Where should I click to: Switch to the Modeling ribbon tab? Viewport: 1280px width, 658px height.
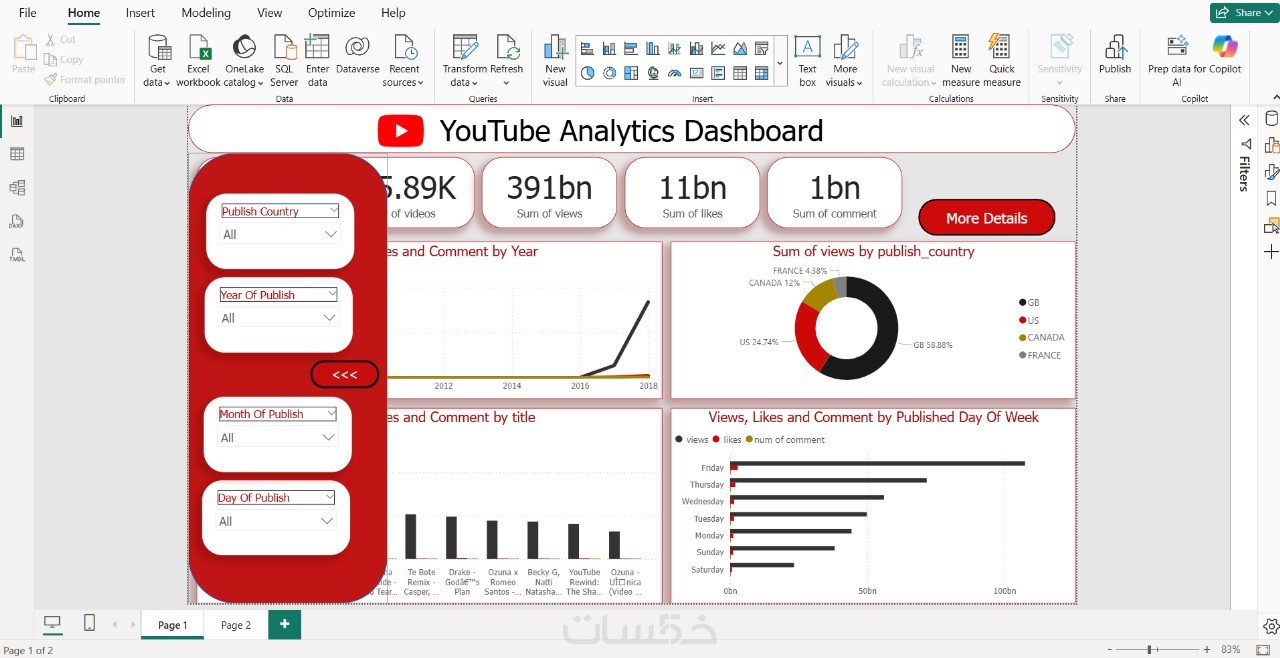click(x=206, y=13)
